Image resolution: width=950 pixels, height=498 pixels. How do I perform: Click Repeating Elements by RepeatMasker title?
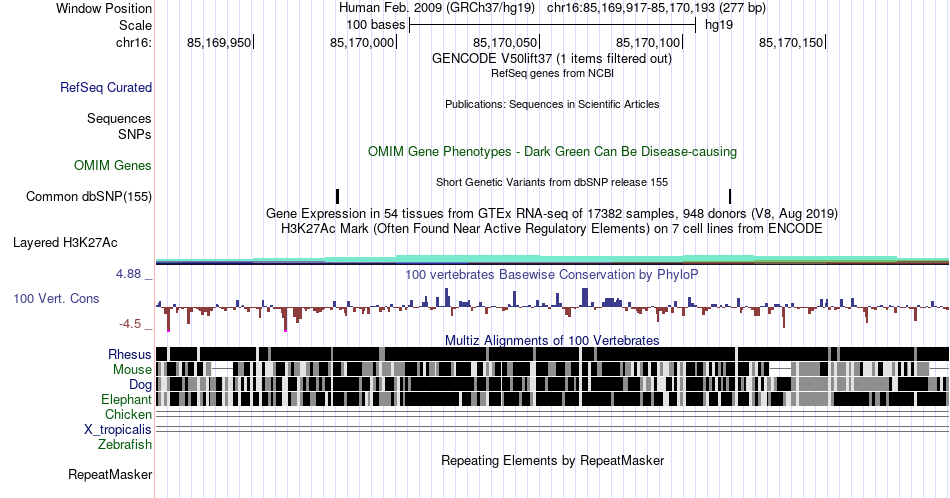click(552, 460)
